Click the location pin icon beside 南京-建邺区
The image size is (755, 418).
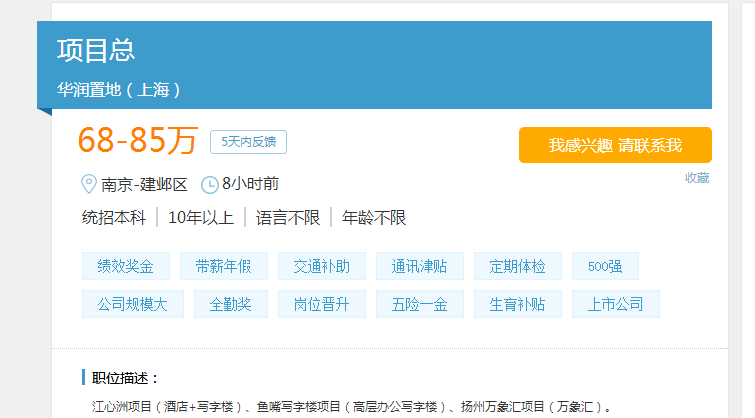pos(89,184)
